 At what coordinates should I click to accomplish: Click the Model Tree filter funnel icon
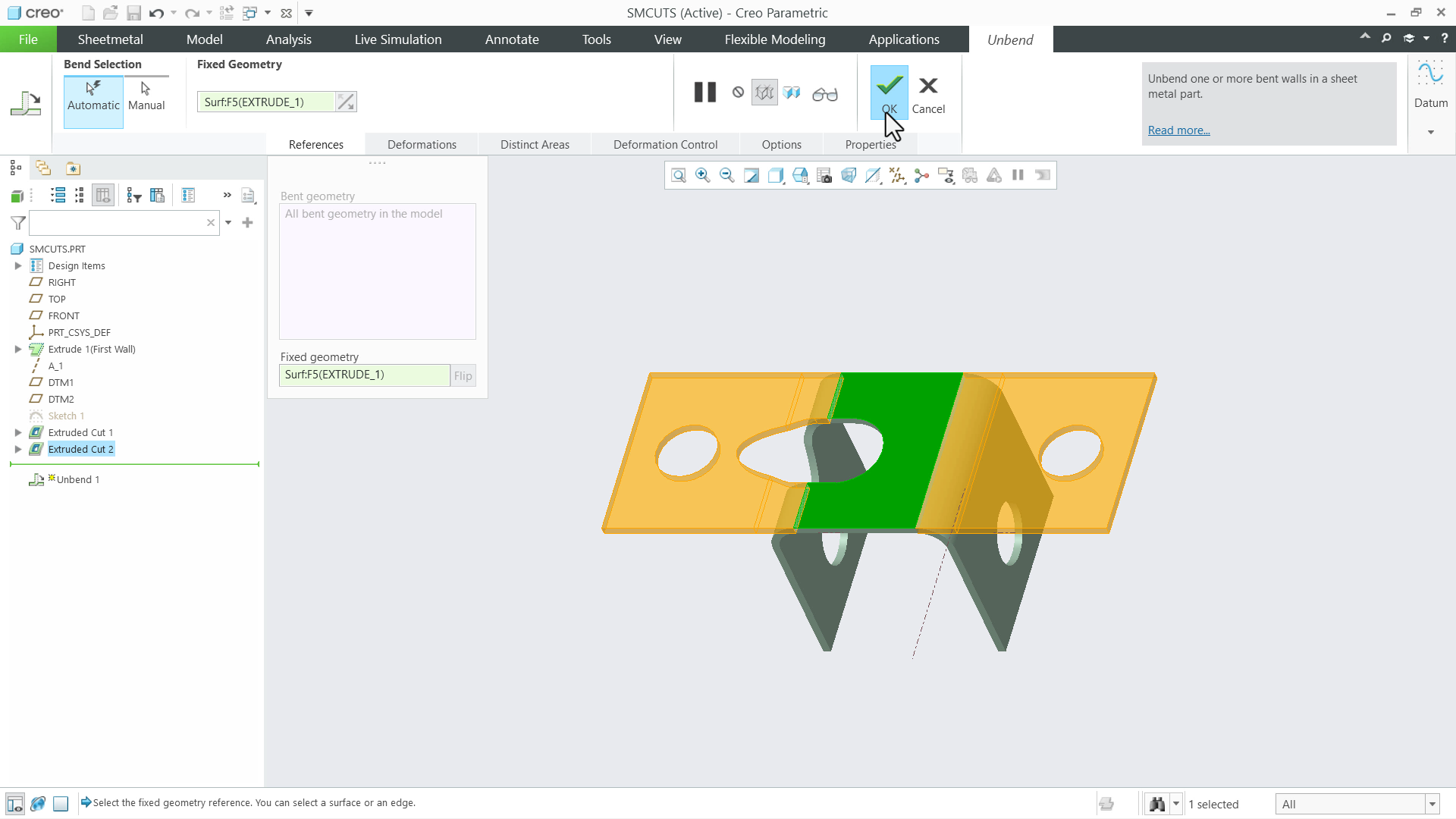tap(17, 223)
